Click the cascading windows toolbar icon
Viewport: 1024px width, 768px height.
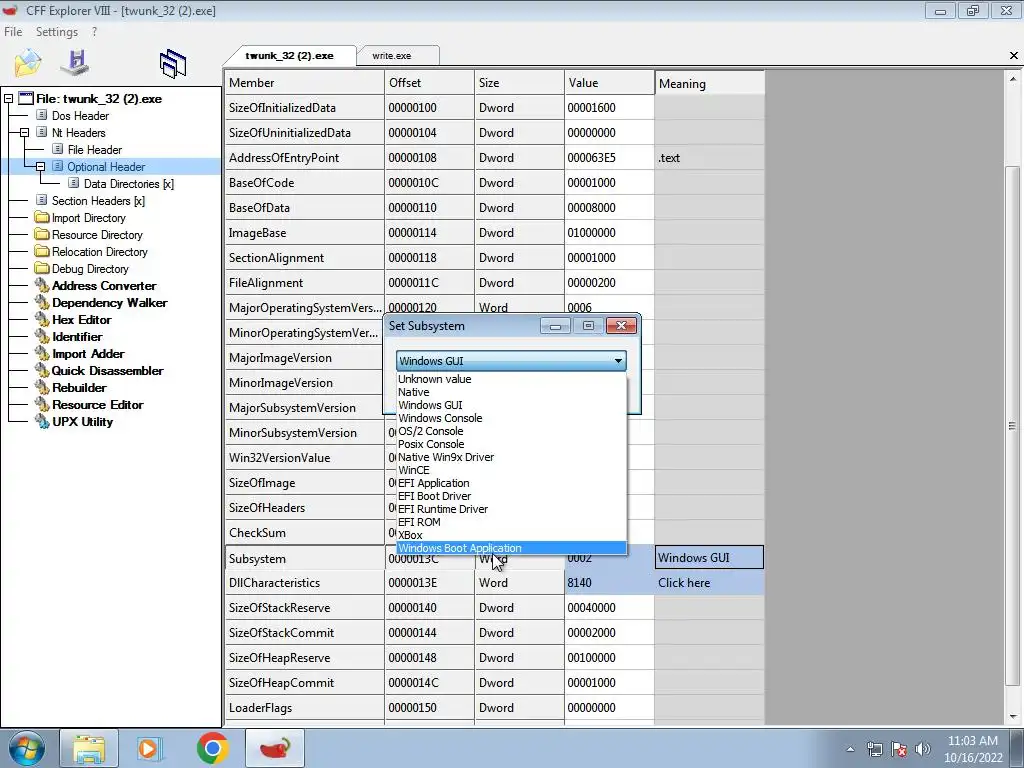click(172, 63)
